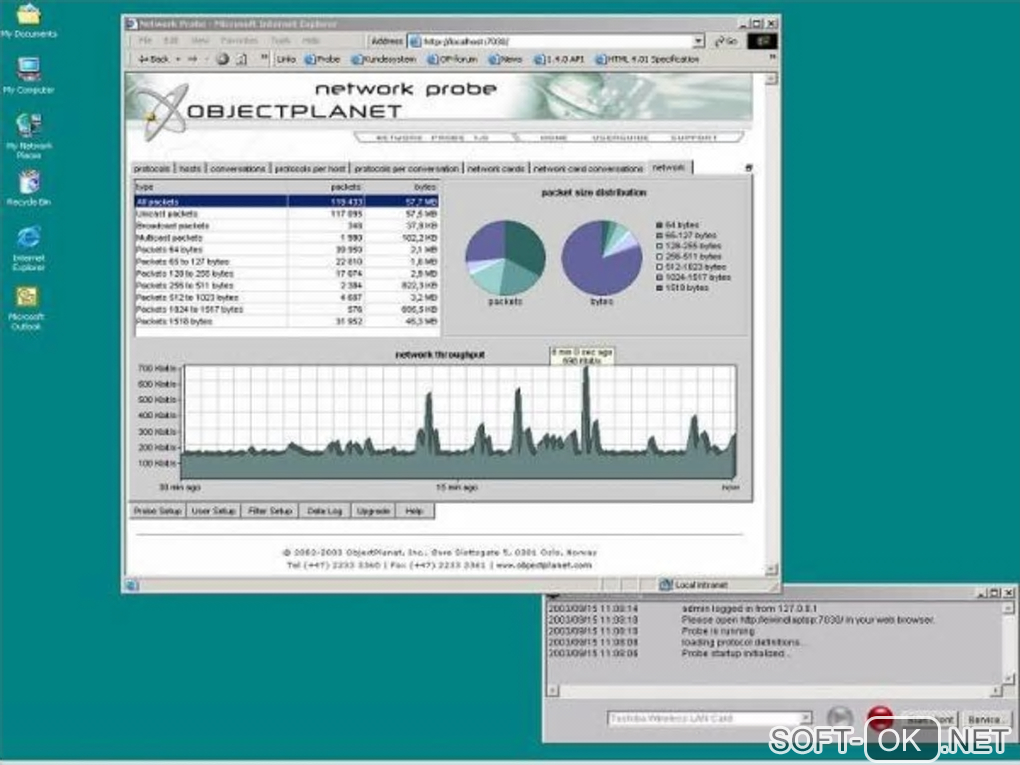Select the Unicast packets row

286,213
